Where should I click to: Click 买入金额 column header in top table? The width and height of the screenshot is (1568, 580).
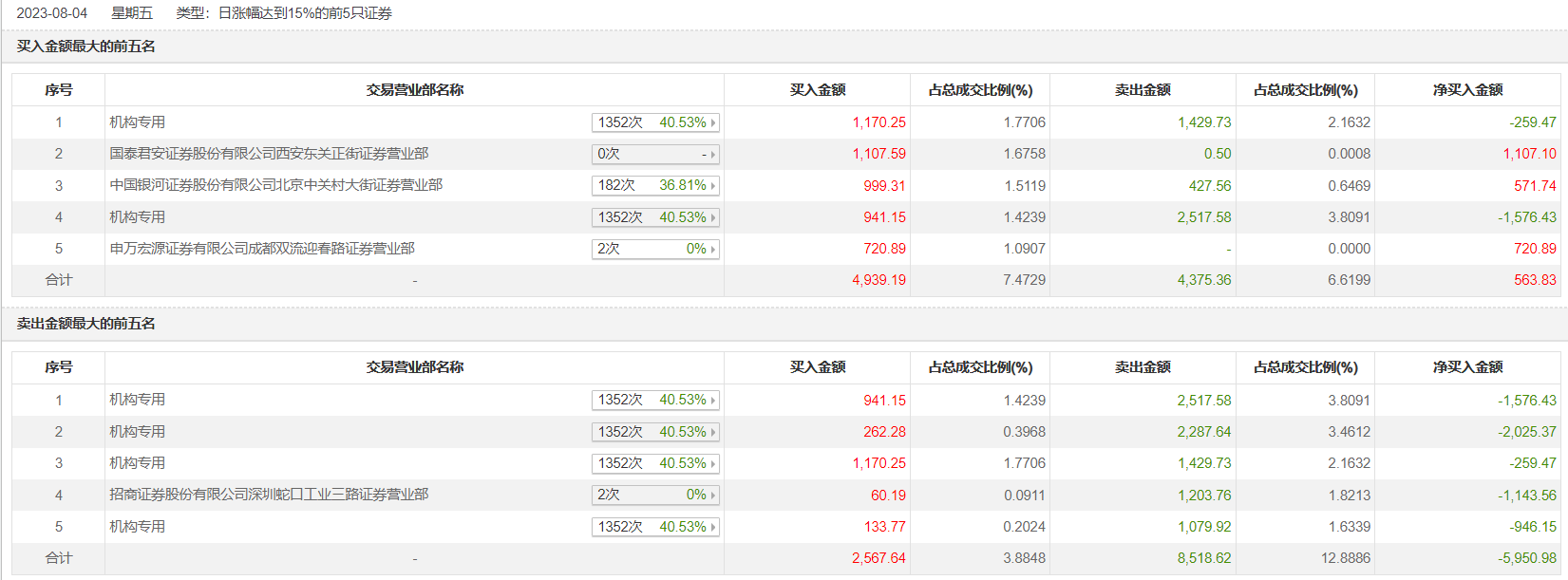pos(818,90)
